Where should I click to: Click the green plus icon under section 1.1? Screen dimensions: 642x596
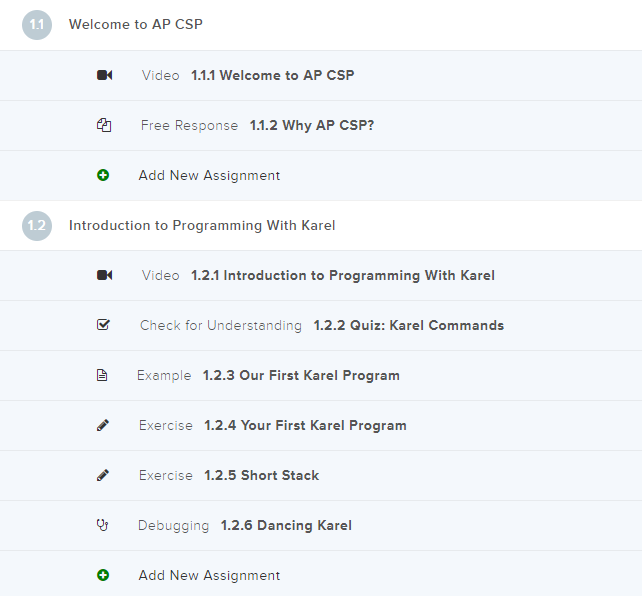103,175
